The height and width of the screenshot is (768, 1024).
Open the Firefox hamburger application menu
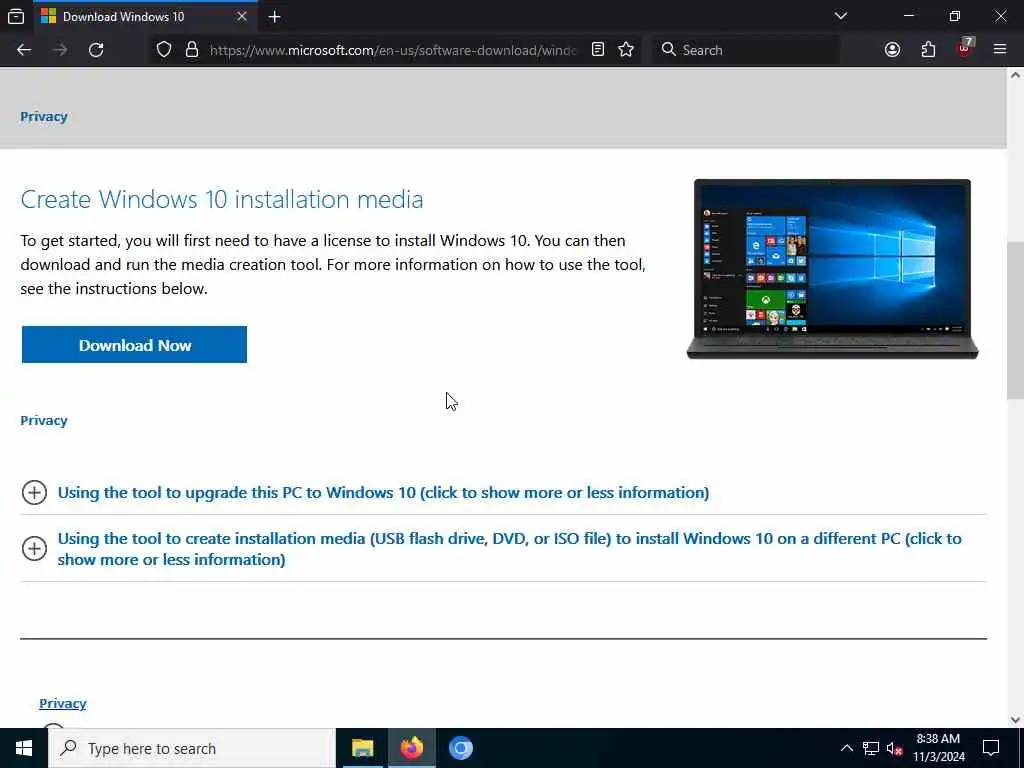click(1000, 50)
